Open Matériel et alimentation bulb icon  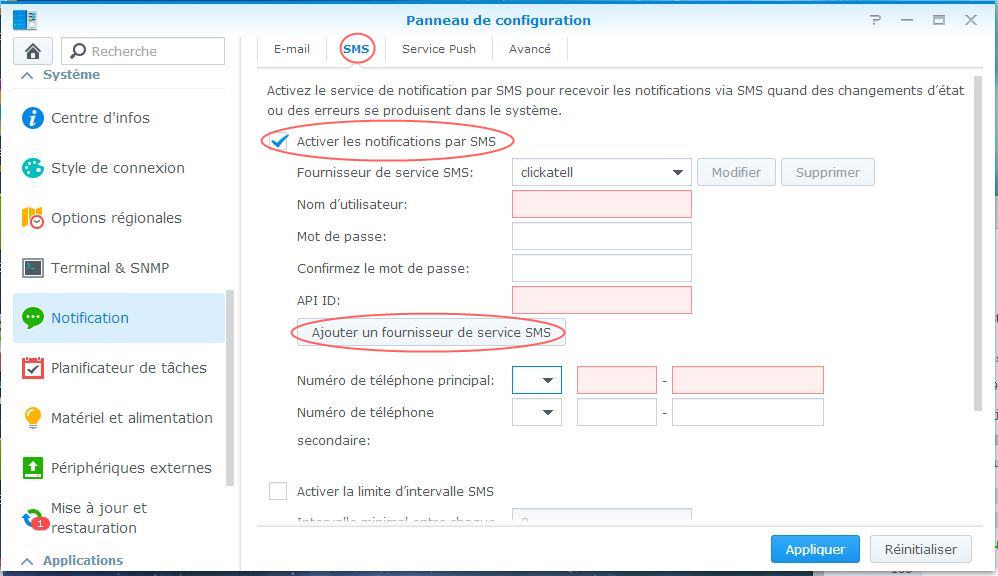click(33, 418)
